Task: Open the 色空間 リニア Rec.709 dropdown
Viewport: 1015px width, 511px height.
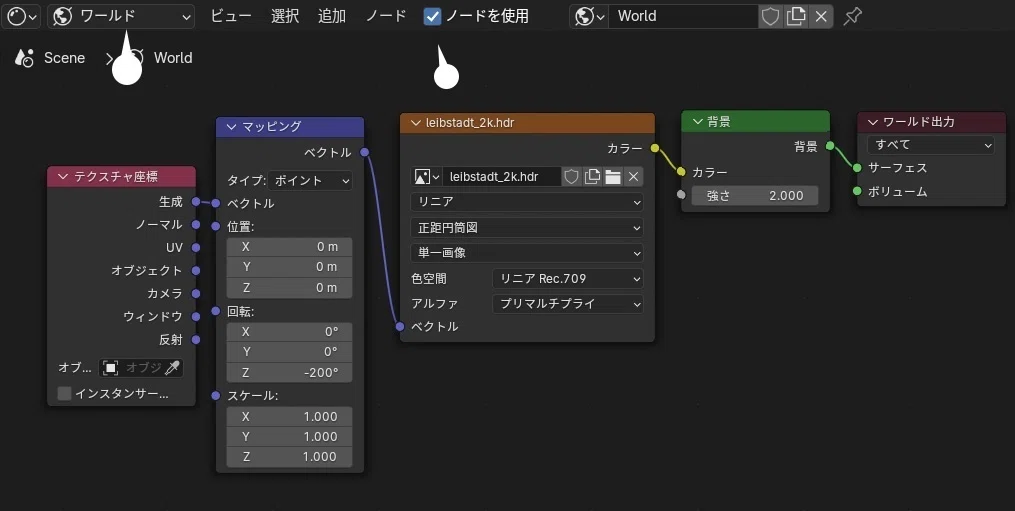Action: pos(568,278)
